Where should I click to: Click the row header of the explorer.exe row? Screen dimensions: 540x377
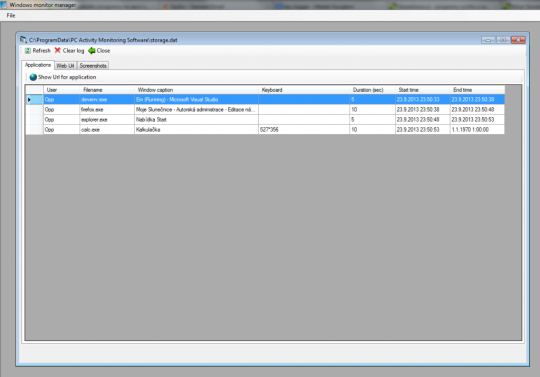(34, 119)
